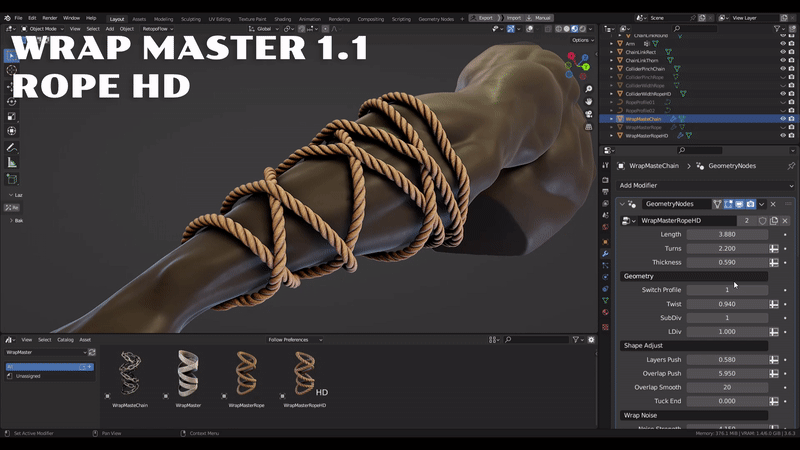Duplicate the WrapMasterRopeHD node group

pos(774,221)
